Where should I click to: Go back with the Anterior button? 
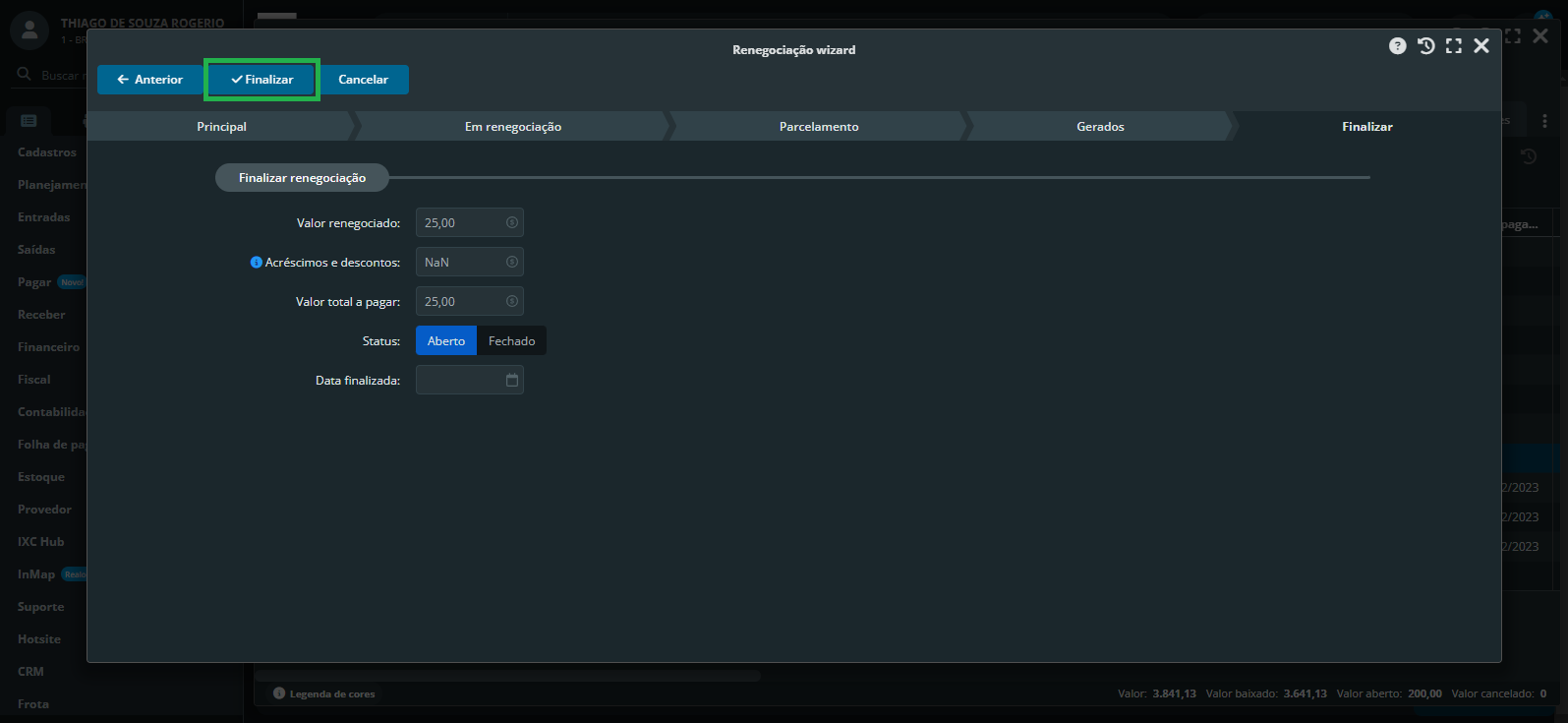pyautogui.click(x=149, y=80)
